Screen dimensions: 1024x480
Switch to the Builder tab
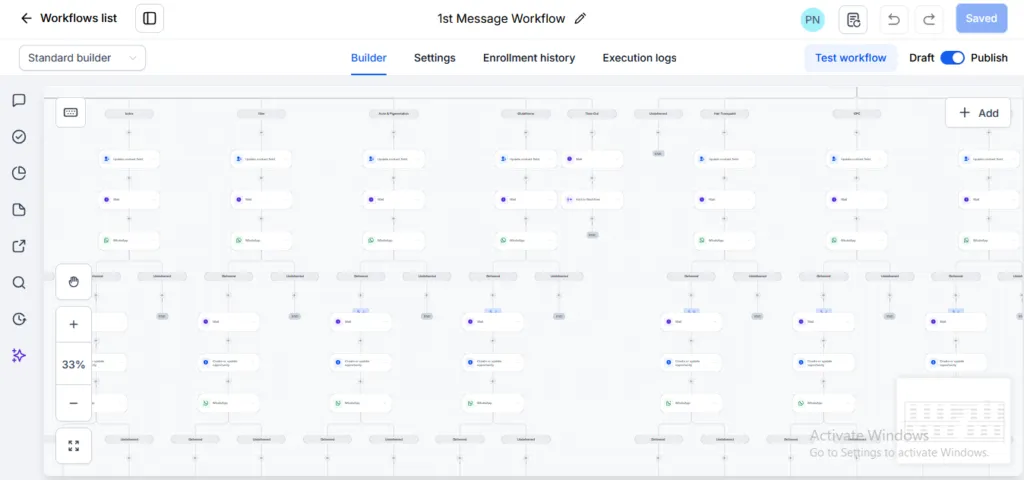click(x=369, y=57)
